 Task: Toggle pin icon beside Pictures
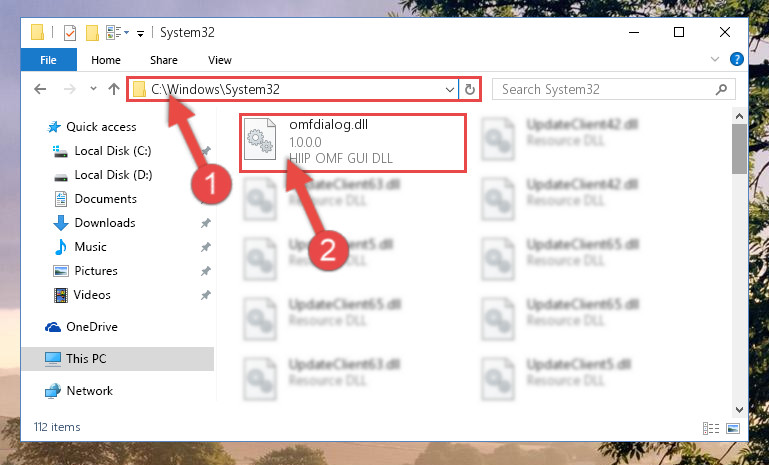click(x=205, y=271)
